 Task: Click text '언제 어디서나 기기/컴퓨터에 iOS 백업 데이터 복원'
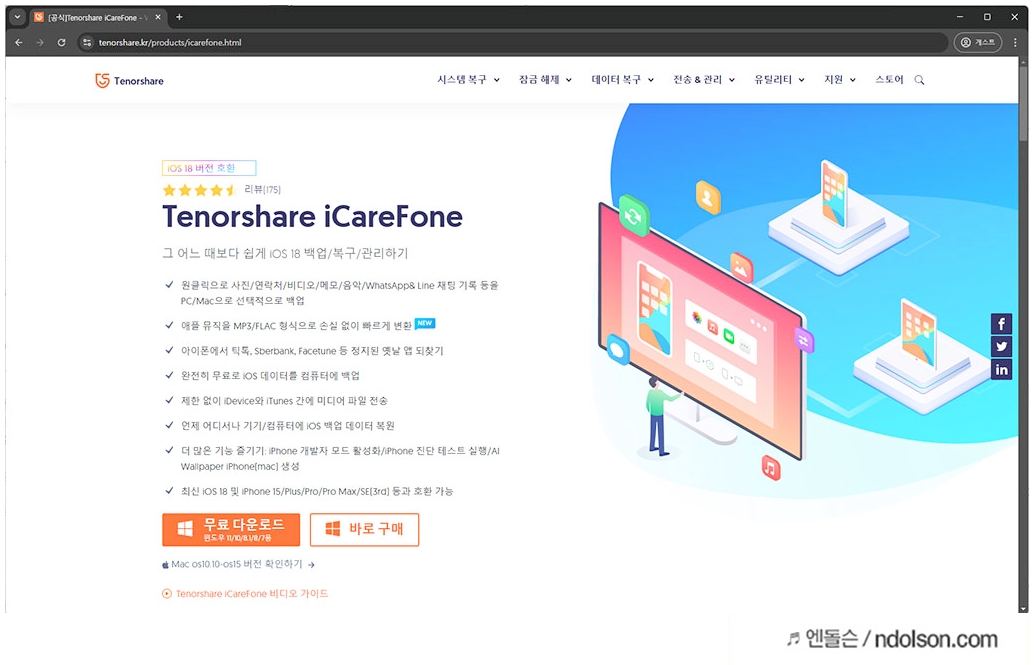(288, 426)
